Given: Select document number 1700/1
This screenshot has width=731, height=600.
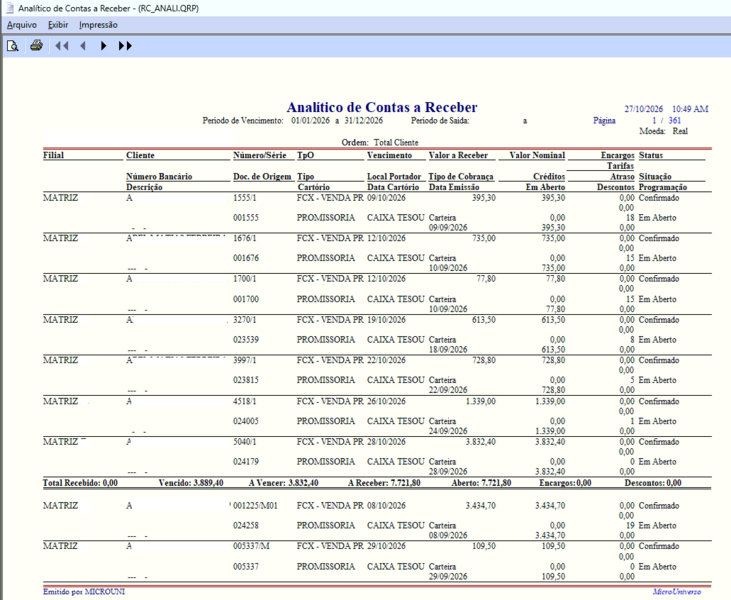Looking at the screenshot, I should (245, 279).
